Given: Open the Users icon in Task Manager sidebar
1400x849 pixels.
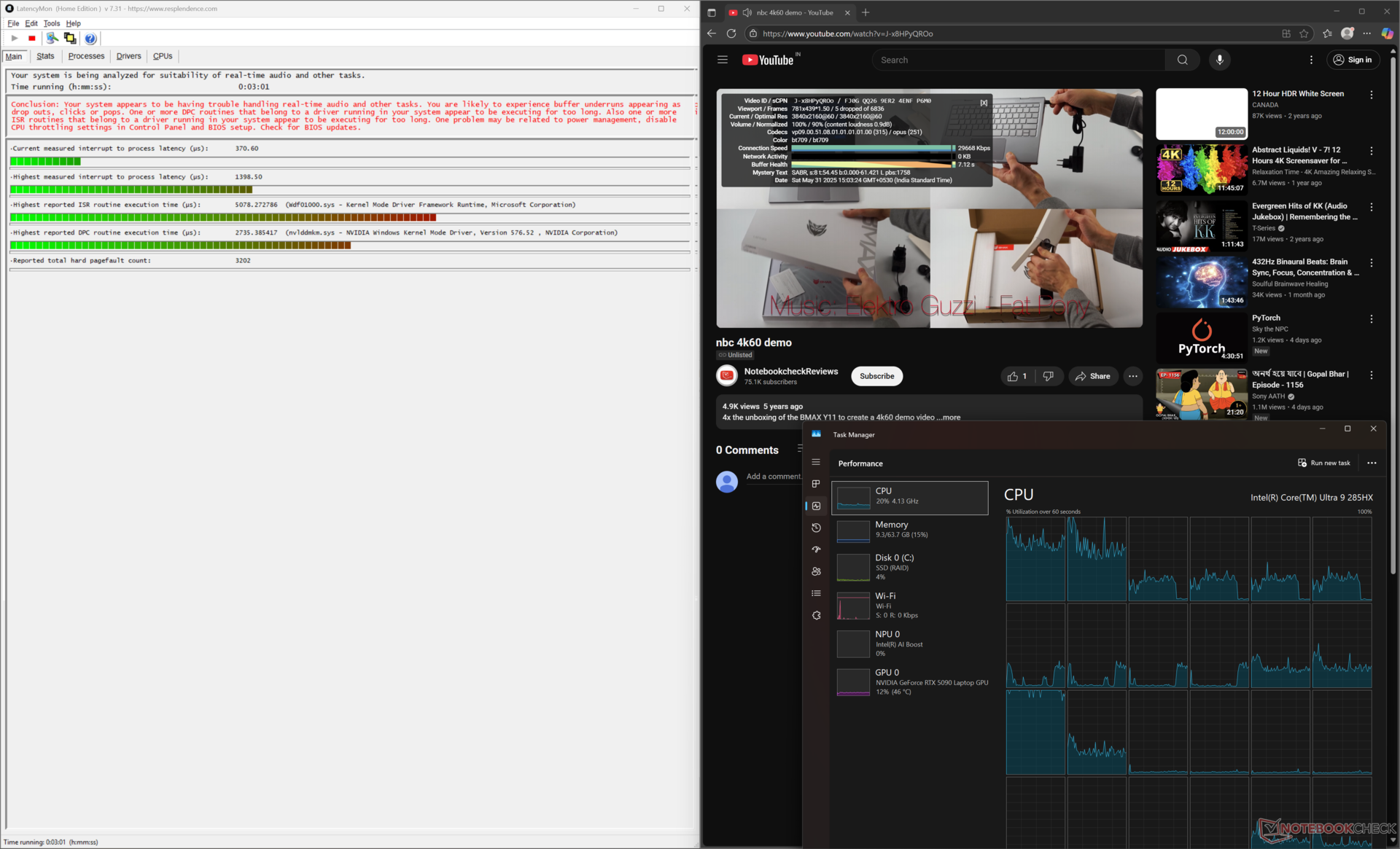Looking at the screenshot, I should [x=816, y=571].
